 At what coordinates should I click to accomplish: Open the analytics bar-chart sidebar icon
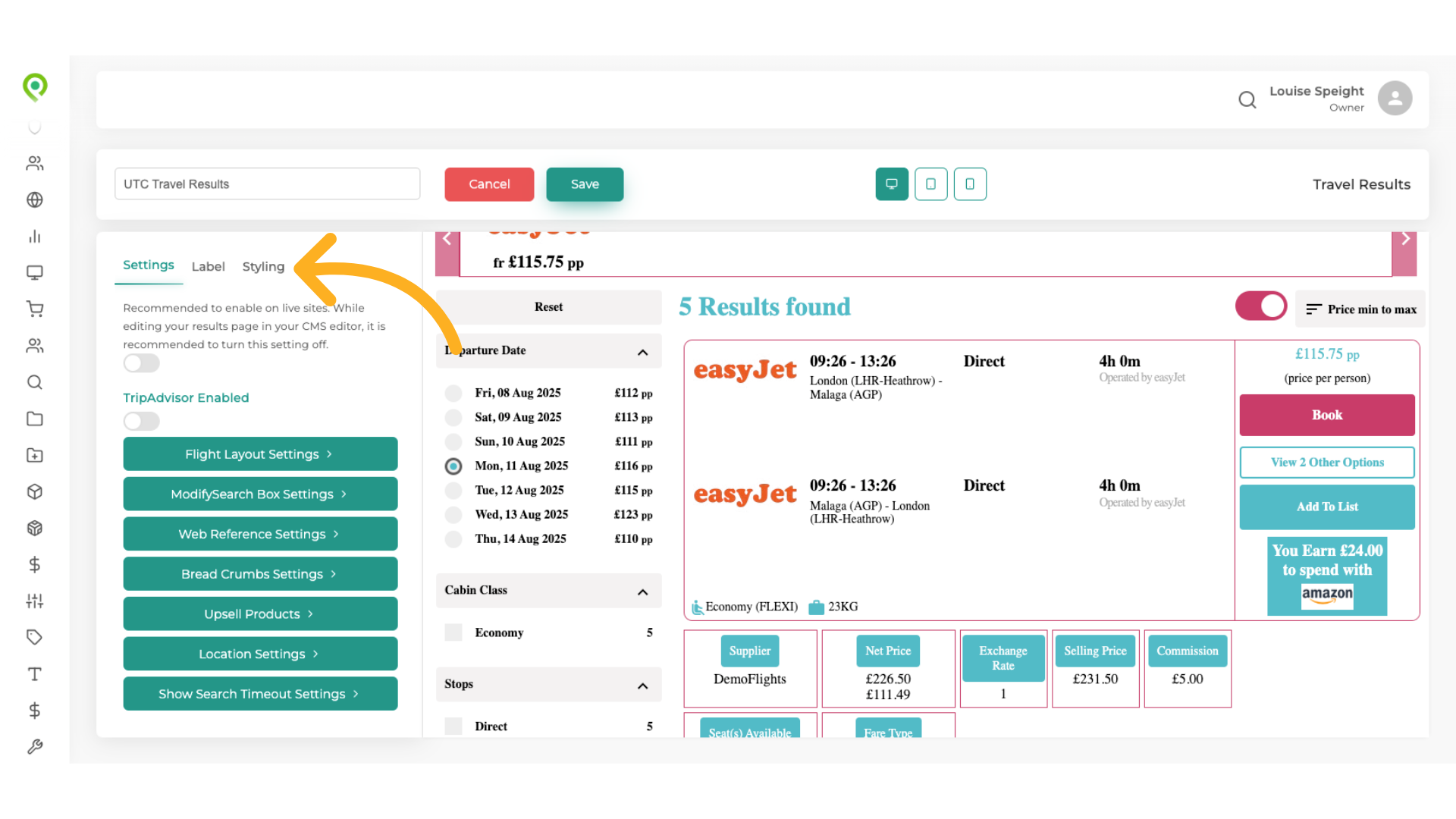pos(35,237)
